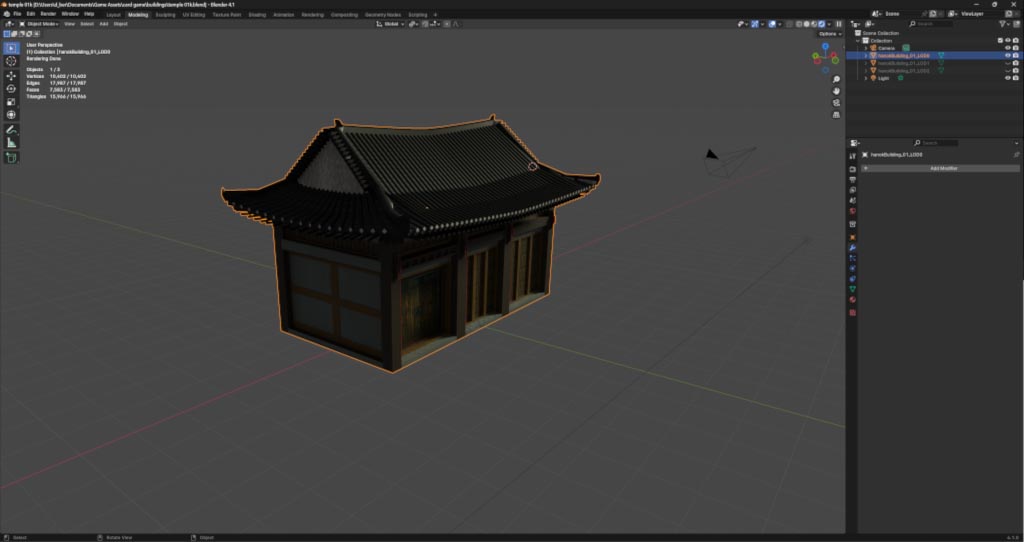
Task: Click the Add Cube tool
Action: (x=11, y=157)
